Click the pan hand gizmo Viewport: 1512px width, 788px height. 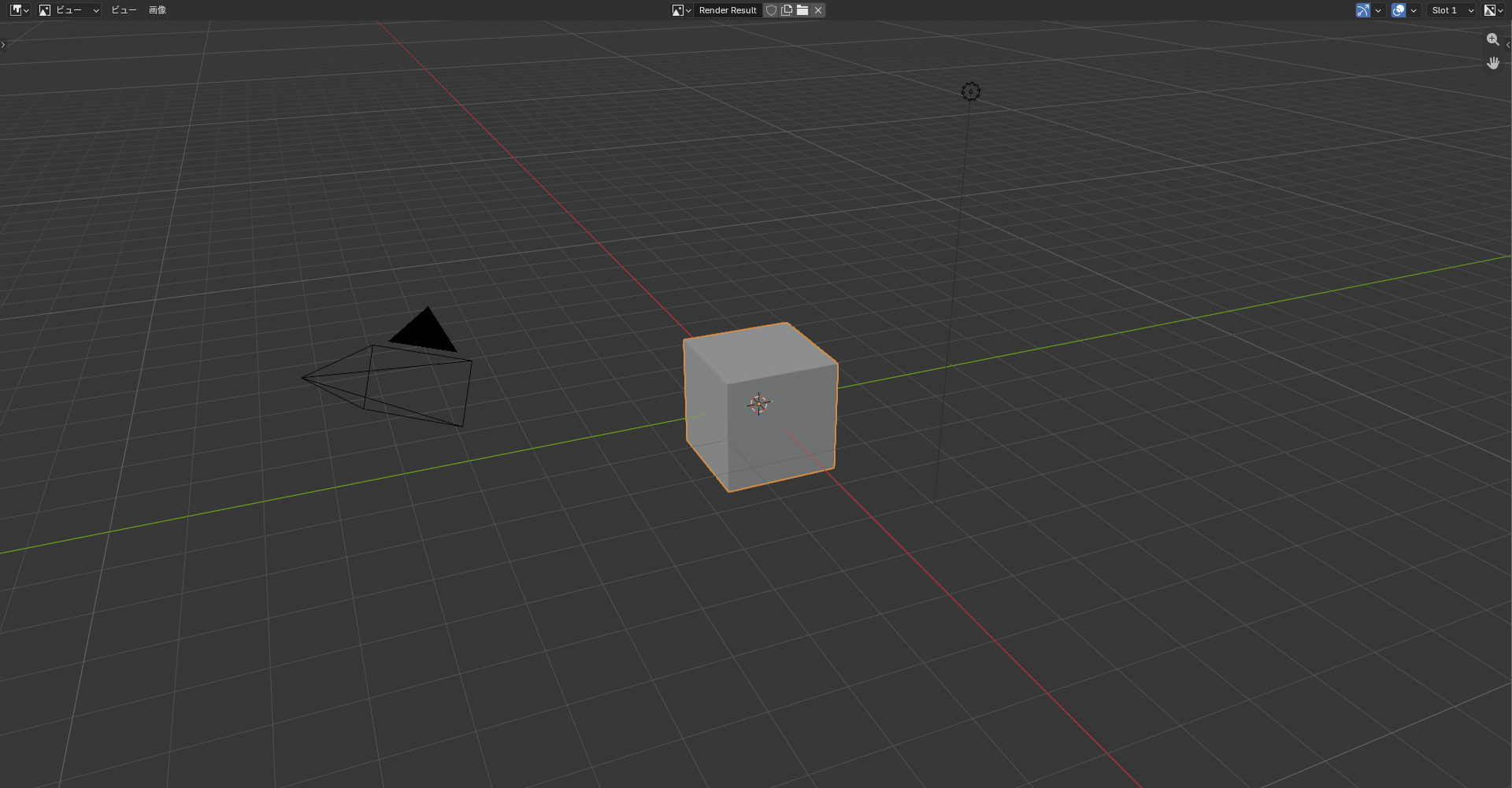point(1492,63)
